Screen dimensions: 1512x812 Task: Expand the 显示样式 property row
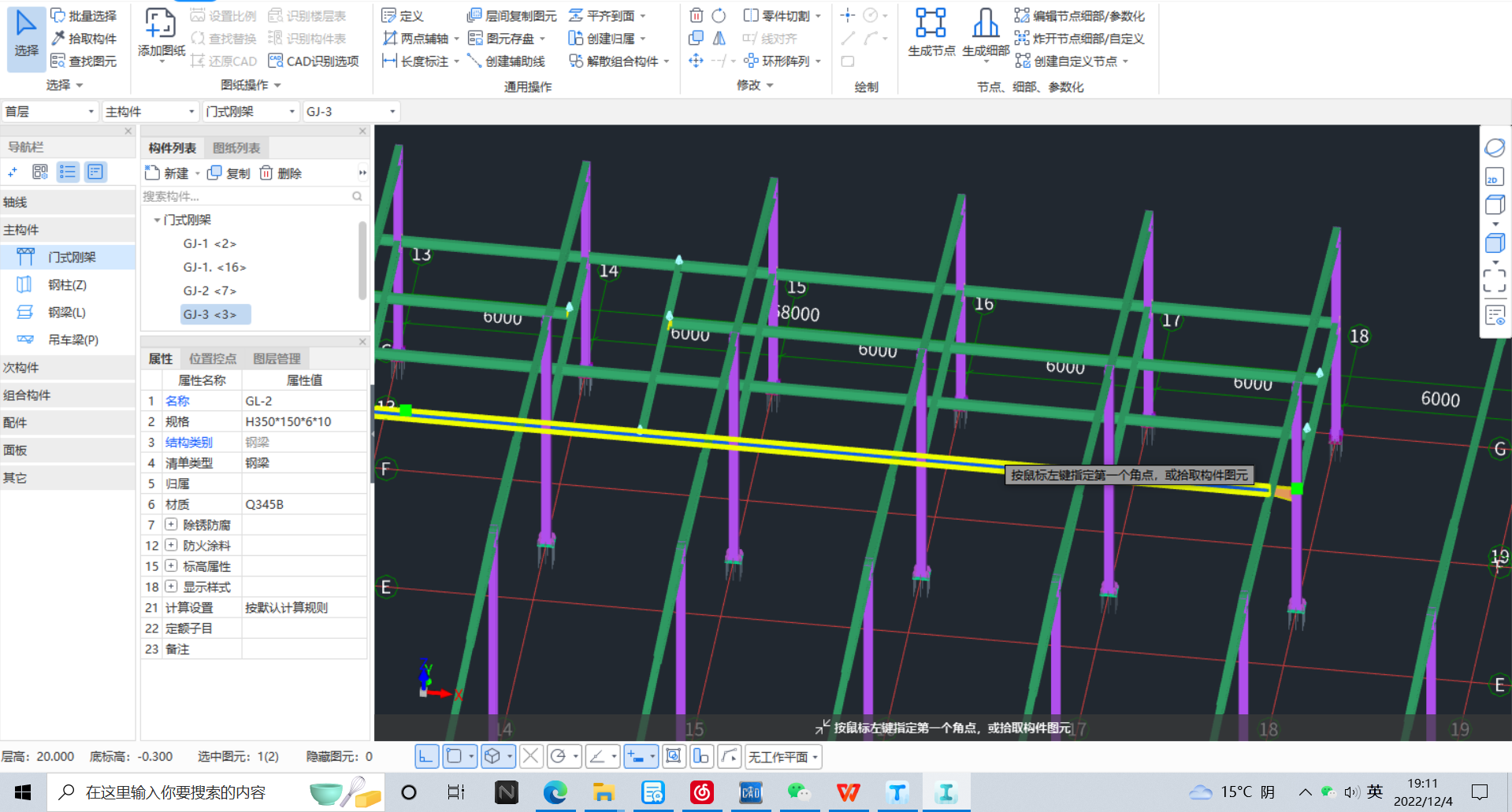[171, 587]
